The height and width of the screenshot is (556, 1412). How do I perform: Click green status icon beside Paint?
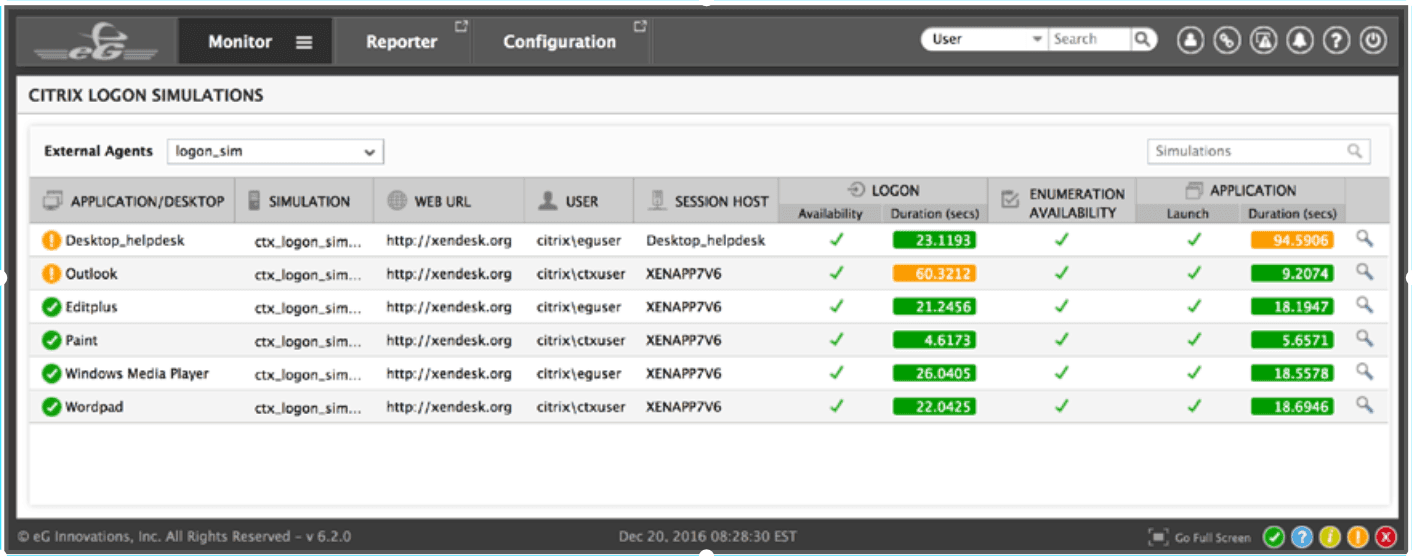coord(52,340)
